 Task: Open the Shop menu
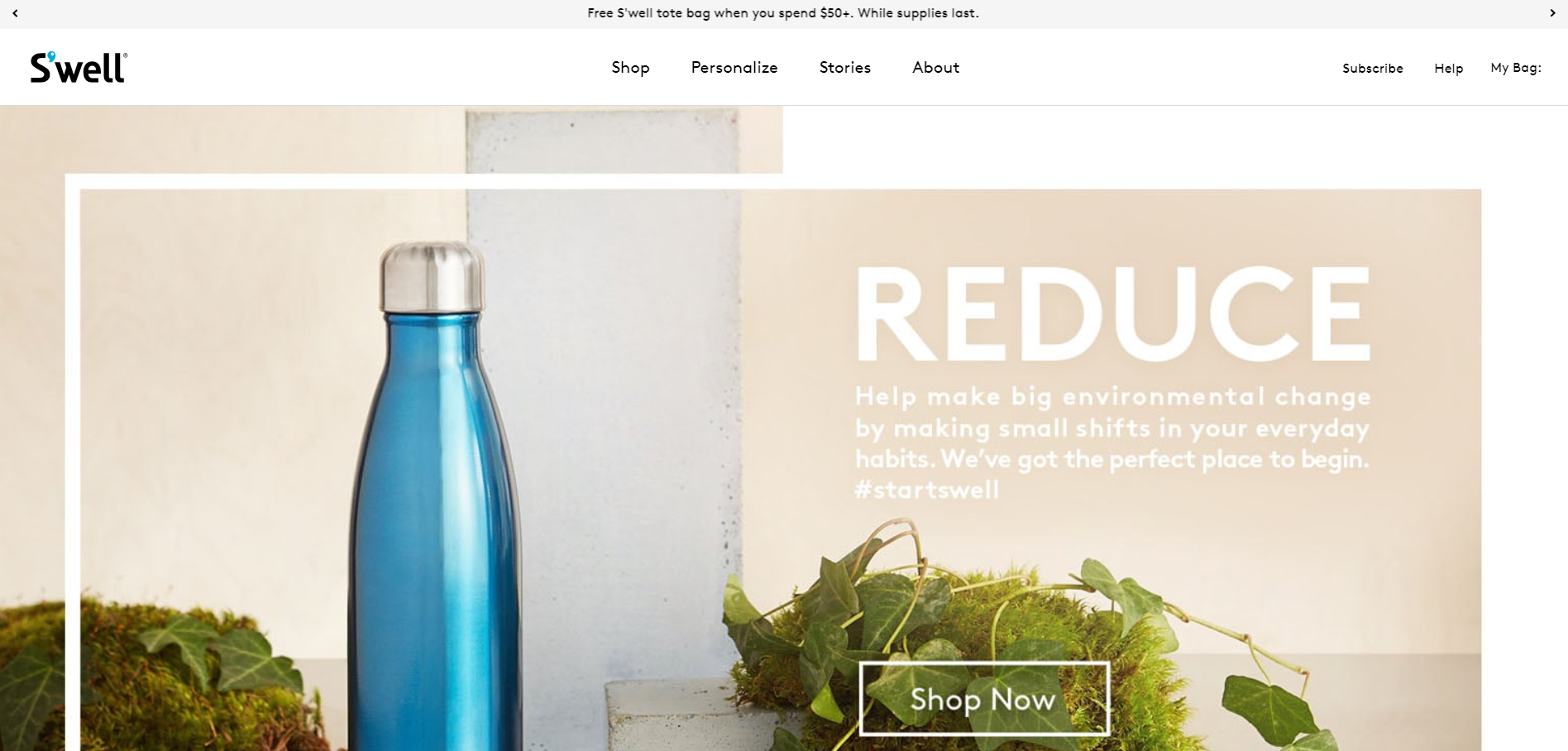coord(630,68)
